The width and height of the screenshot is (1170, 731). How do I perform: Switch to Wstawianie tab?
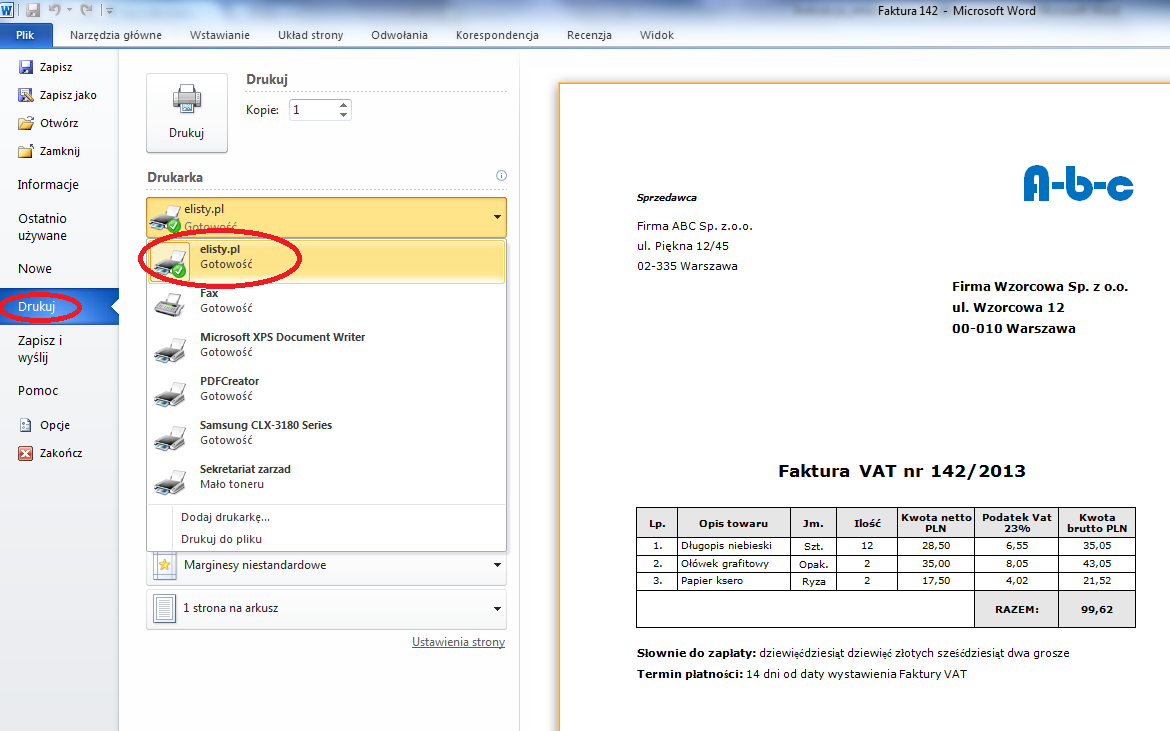219,35
